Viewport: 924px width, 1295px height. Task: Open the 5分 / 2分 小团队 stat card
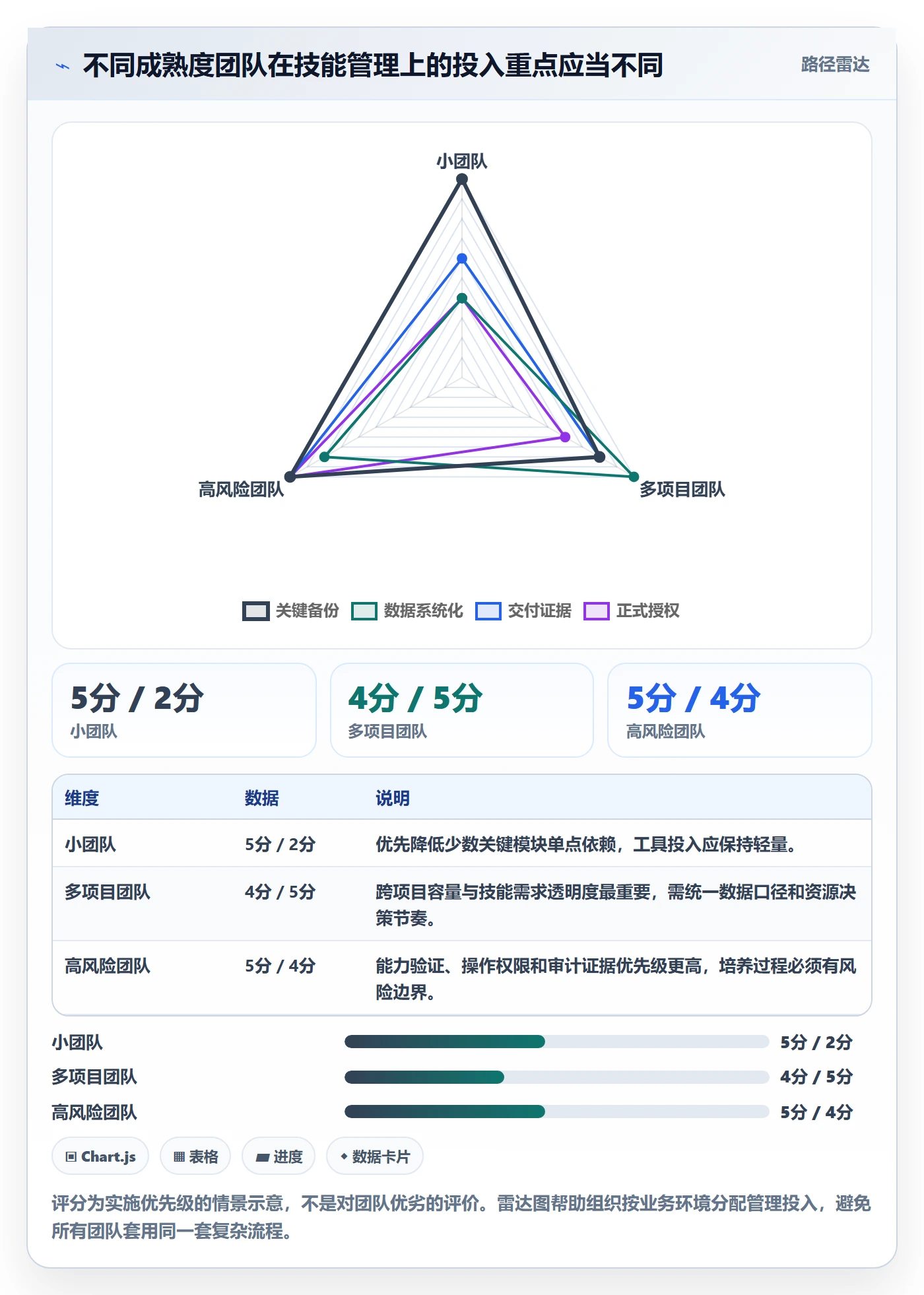(x=184, y=710)
